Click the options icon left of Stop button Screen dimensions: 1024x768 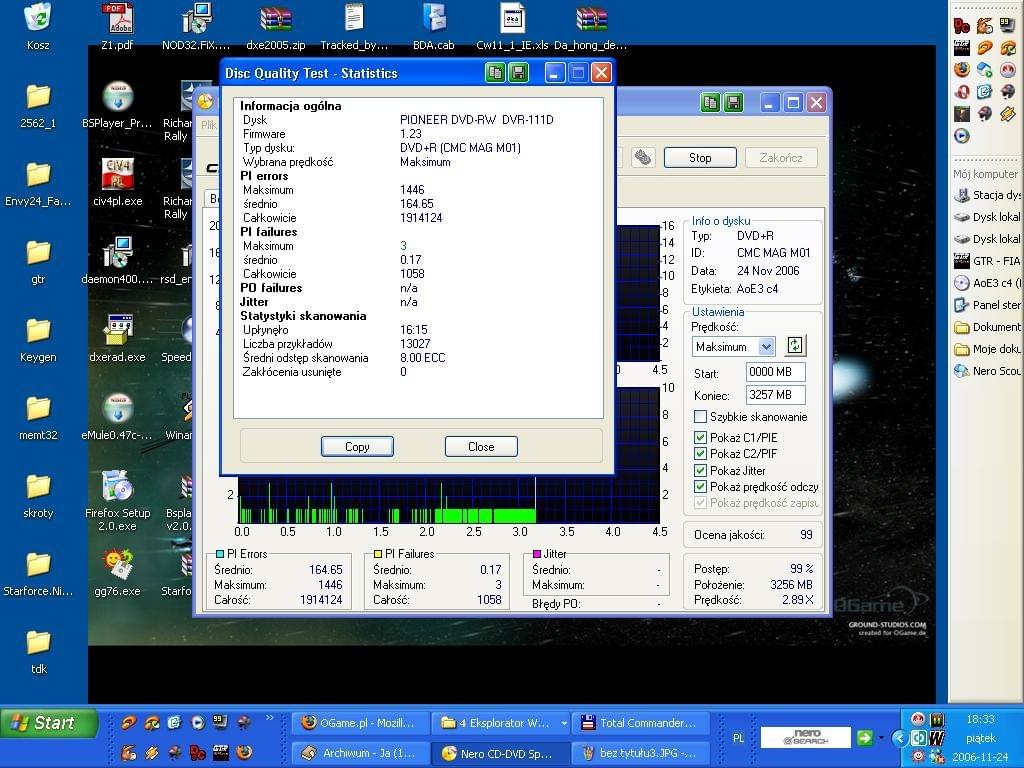point(643,157)
